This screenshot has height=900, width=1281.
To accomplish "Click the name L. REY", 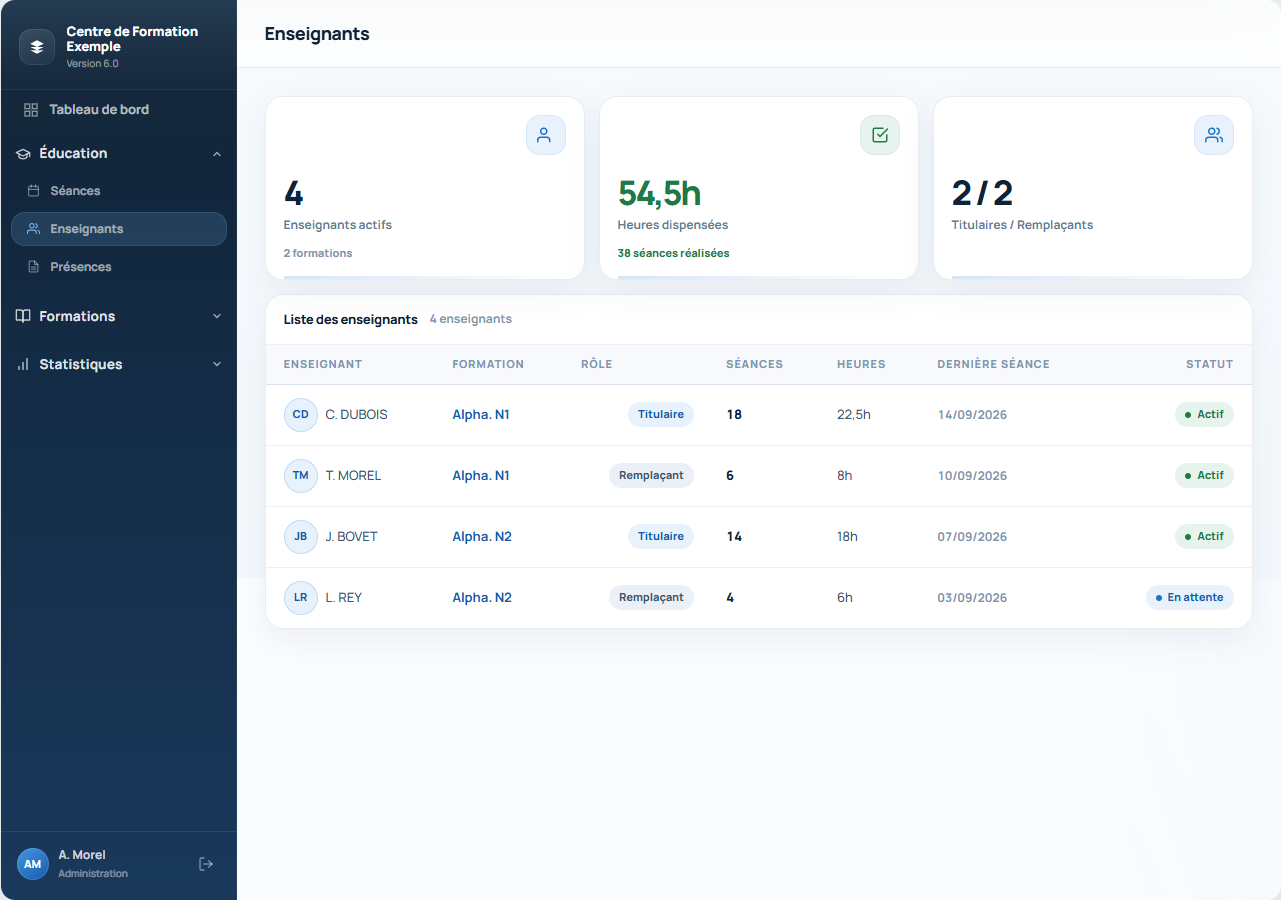I will coord(344,598).
